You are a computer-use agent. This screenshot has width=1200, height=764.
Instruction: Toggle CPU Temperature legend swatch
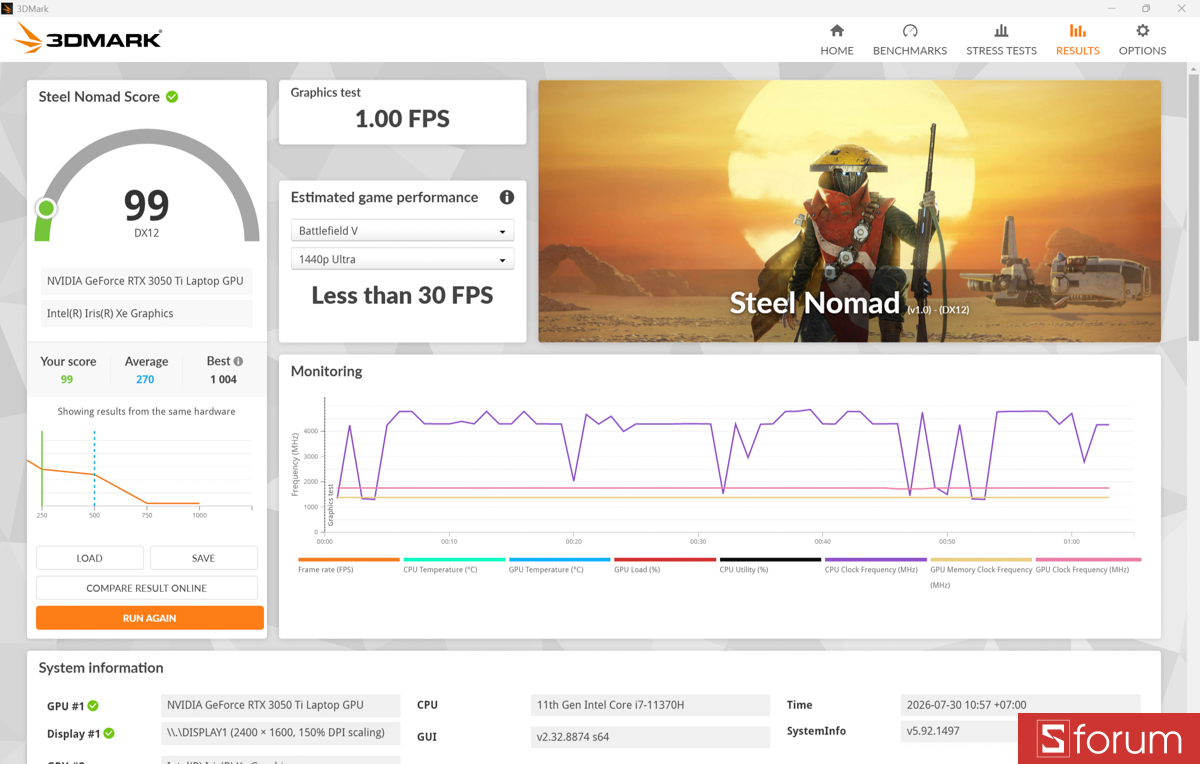tap(454, 560)
